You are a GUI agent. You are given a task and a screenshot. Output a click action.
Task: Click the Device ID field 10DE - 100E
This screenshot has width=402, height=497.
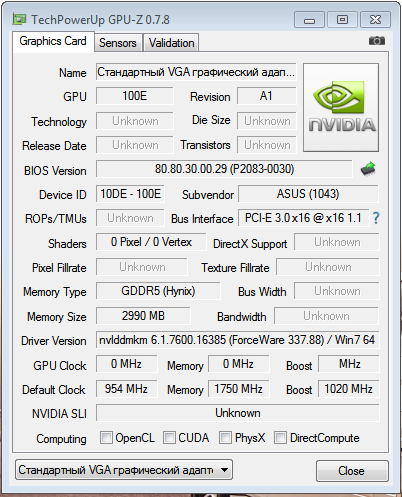pos(130,194)
